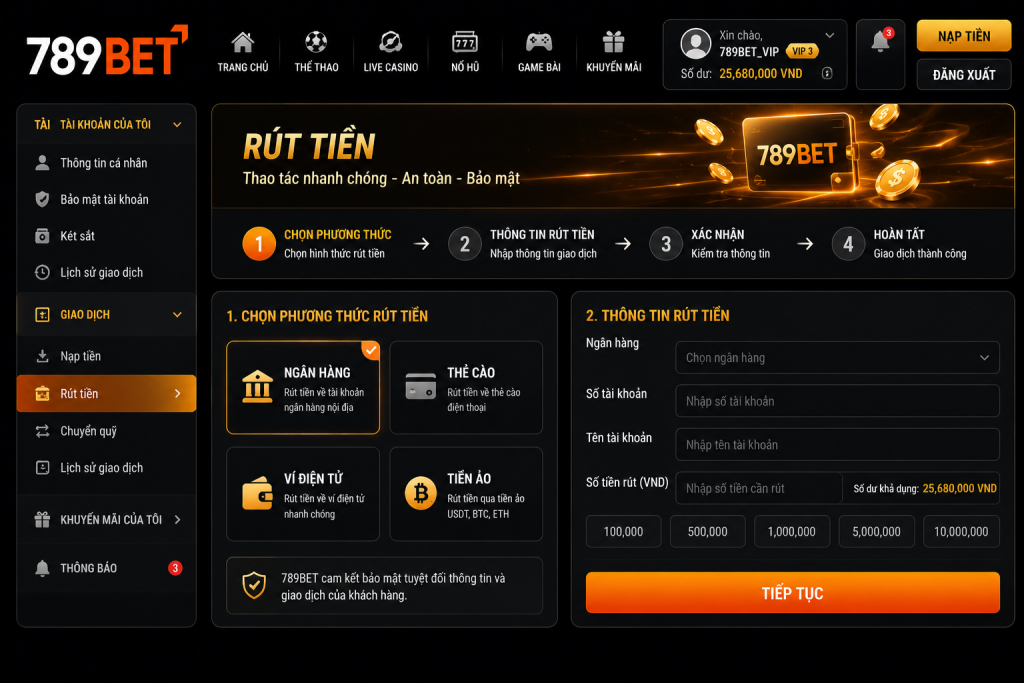Viewport: 1024px width, 683px height.
Task: Click the Bảo mật tài khoản shield icon
Action: point(42,199)
